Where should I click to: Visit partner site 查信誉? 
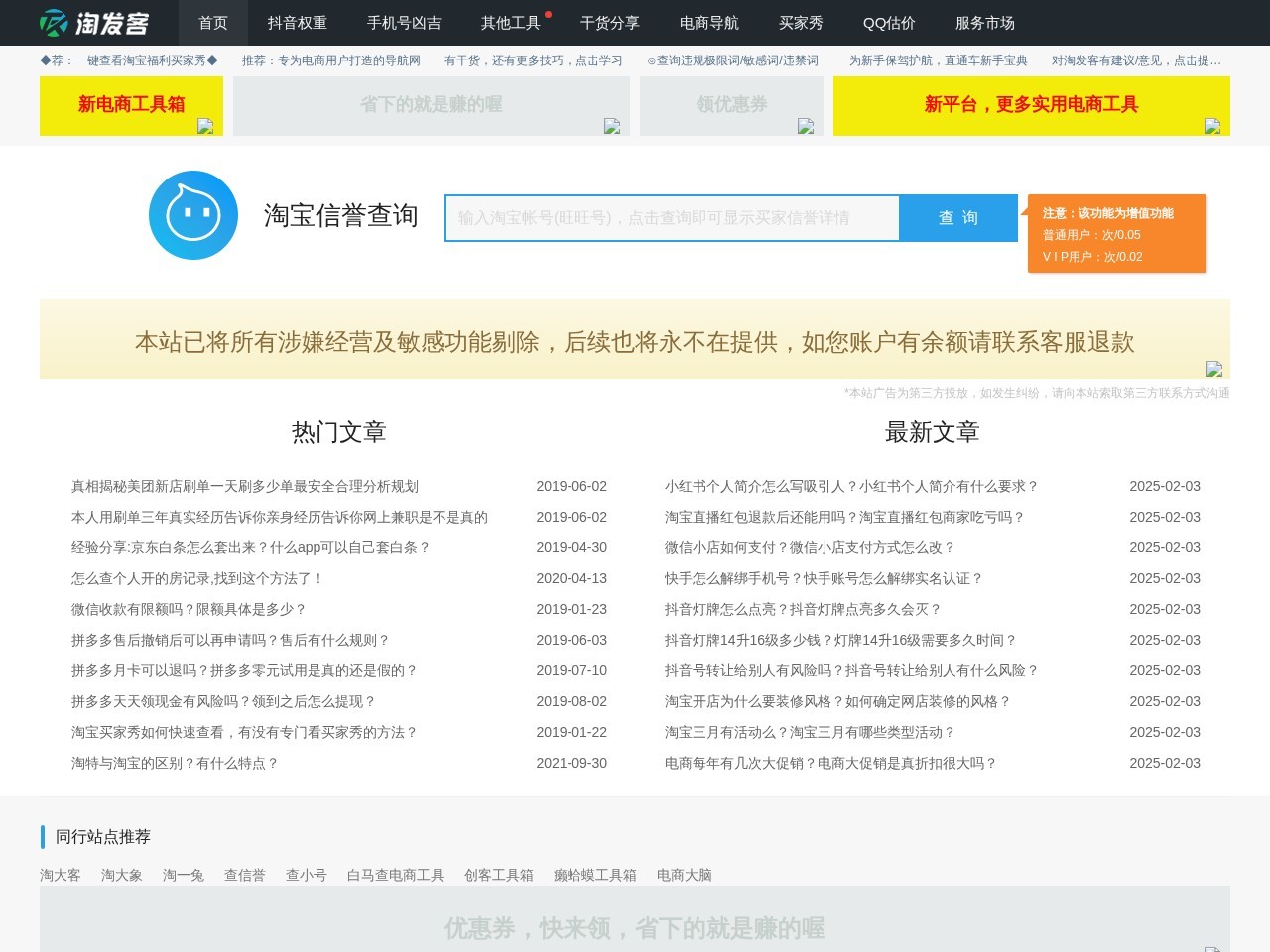tap(245, 875)
